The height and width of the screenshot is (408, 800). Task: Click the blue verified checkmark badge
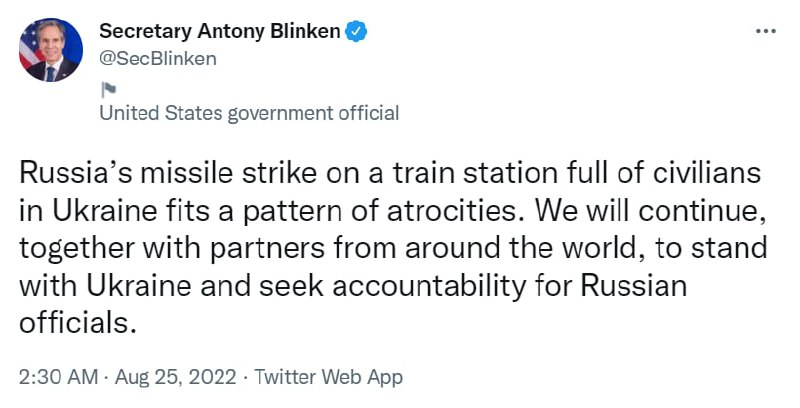[357, 31]
